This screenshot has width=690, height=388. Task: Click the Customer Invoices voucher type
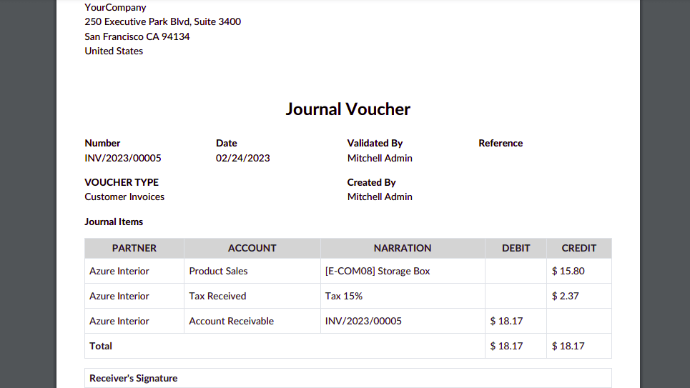click(x=125, y=197)
